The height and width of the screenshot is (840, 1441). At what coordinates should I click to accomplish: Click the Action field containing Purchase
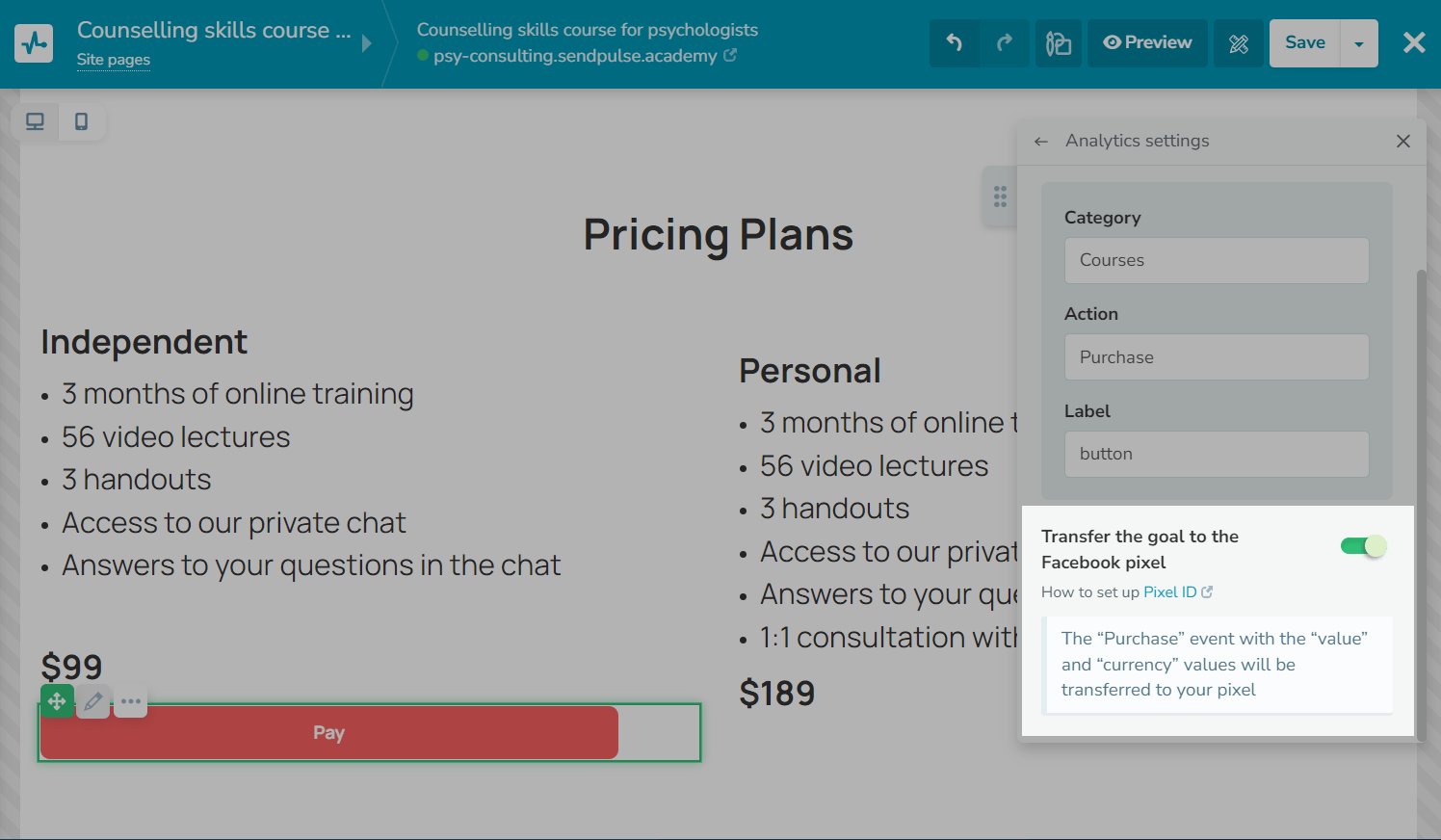pyautogui.click(x=1217, y=356)
